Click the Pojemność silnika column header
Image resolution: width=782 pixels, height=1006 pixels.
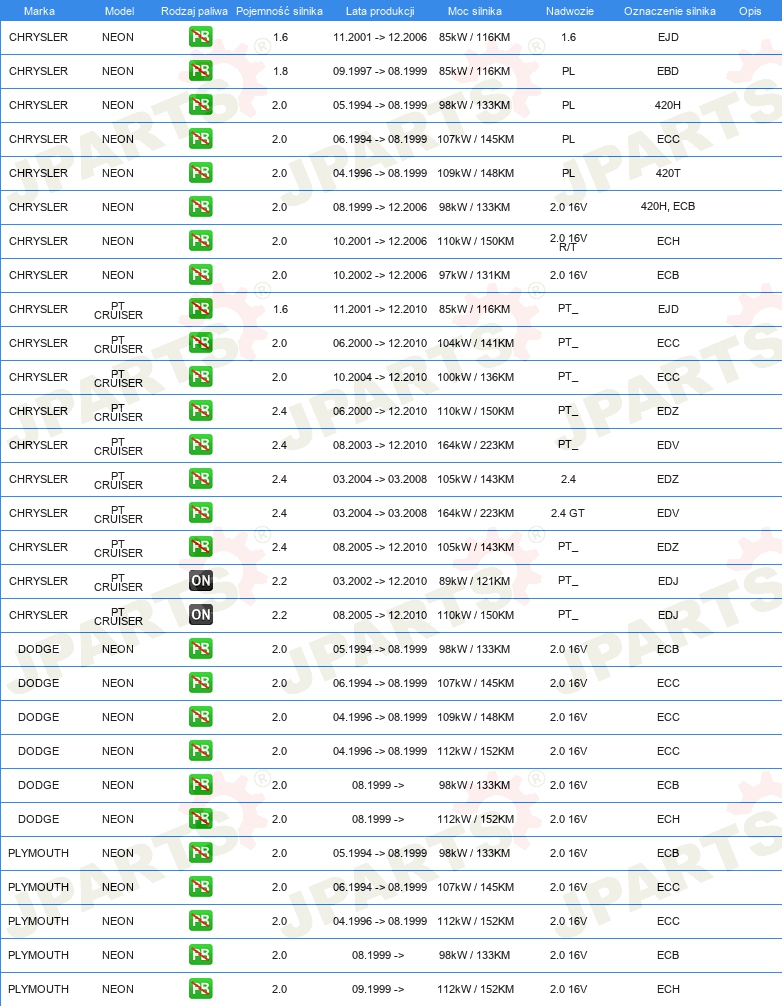(279, 11)
